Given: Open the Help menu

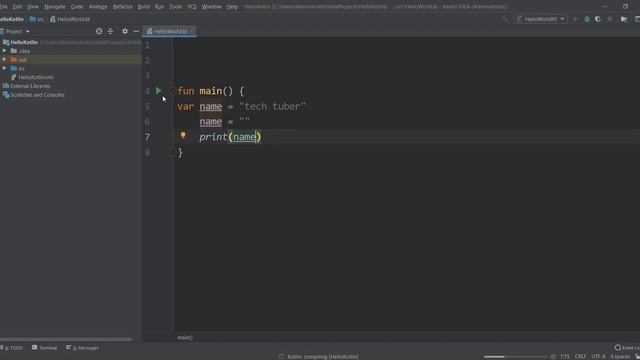Looking at the screenshot, I should [x=232, y=7].
